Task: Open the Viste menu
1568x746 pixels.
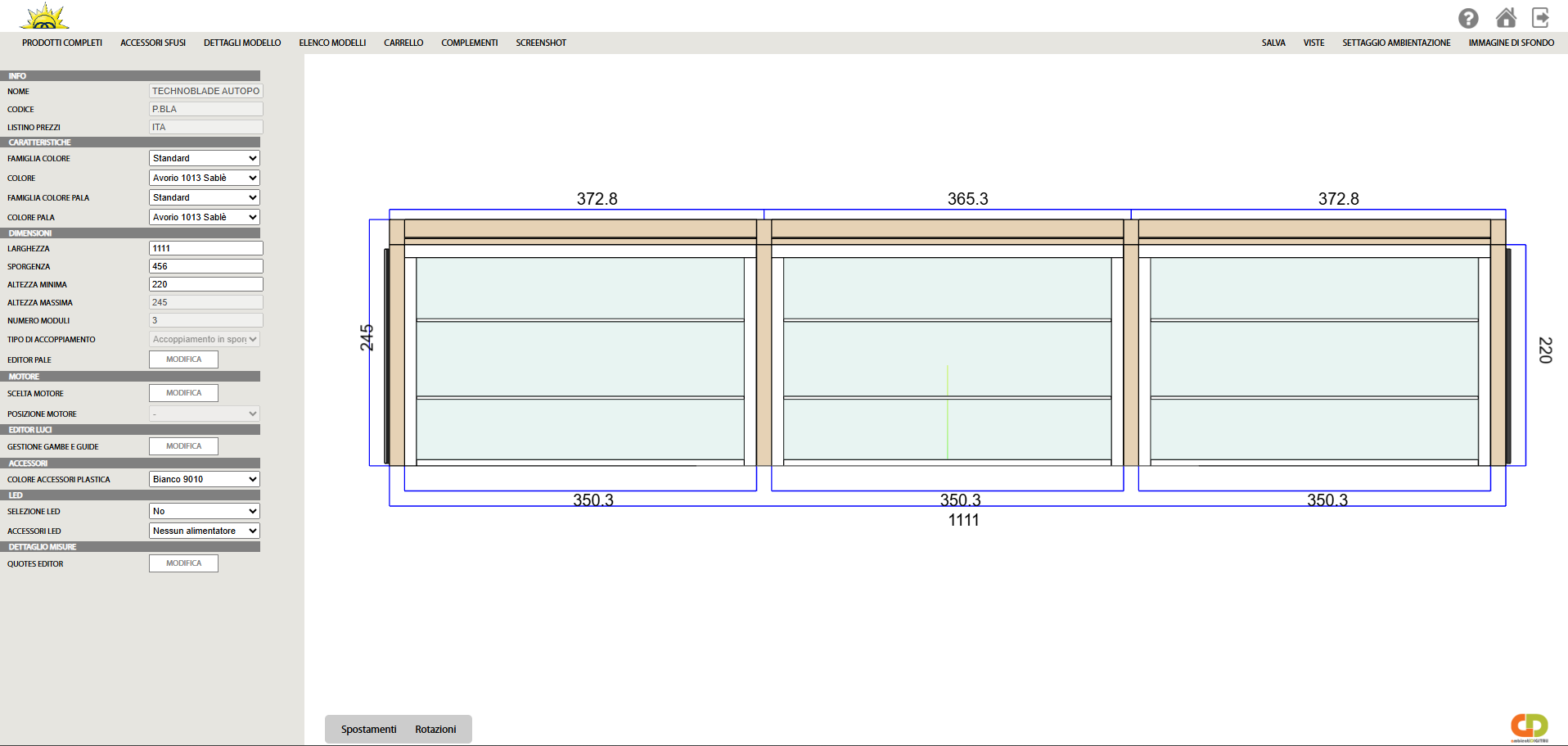Action: [x=1313, y=43]
